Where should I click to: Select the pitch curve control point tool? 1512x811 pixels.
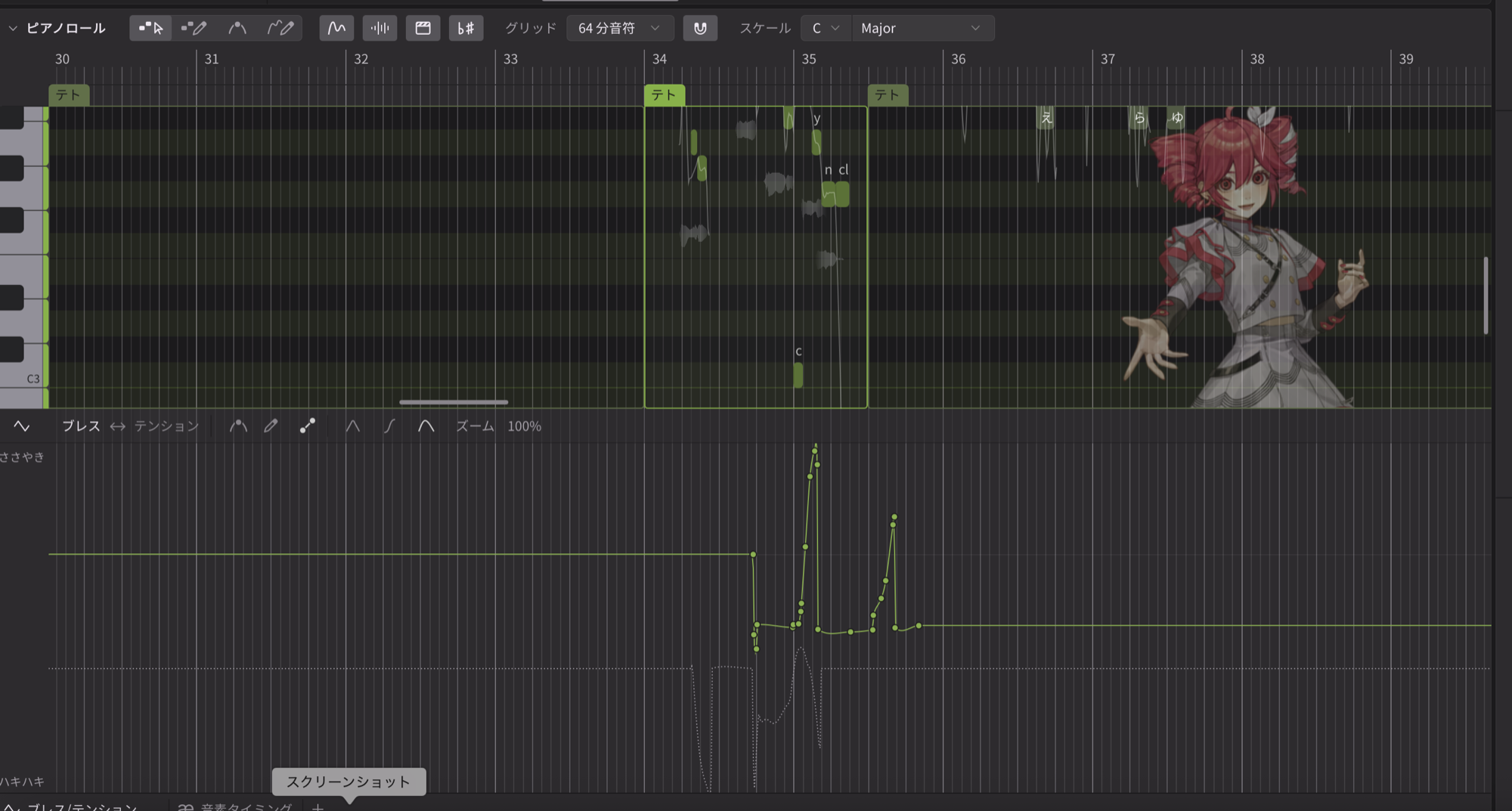tap(237, 28)
